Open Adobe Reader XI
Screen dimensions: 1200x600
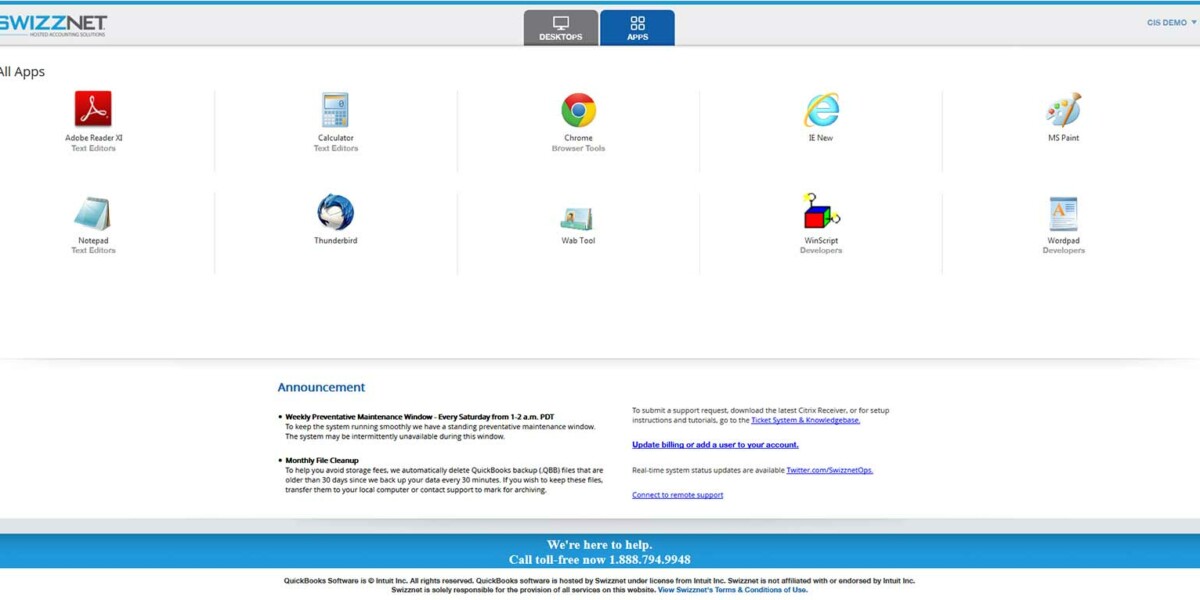(x=93, y=110)
